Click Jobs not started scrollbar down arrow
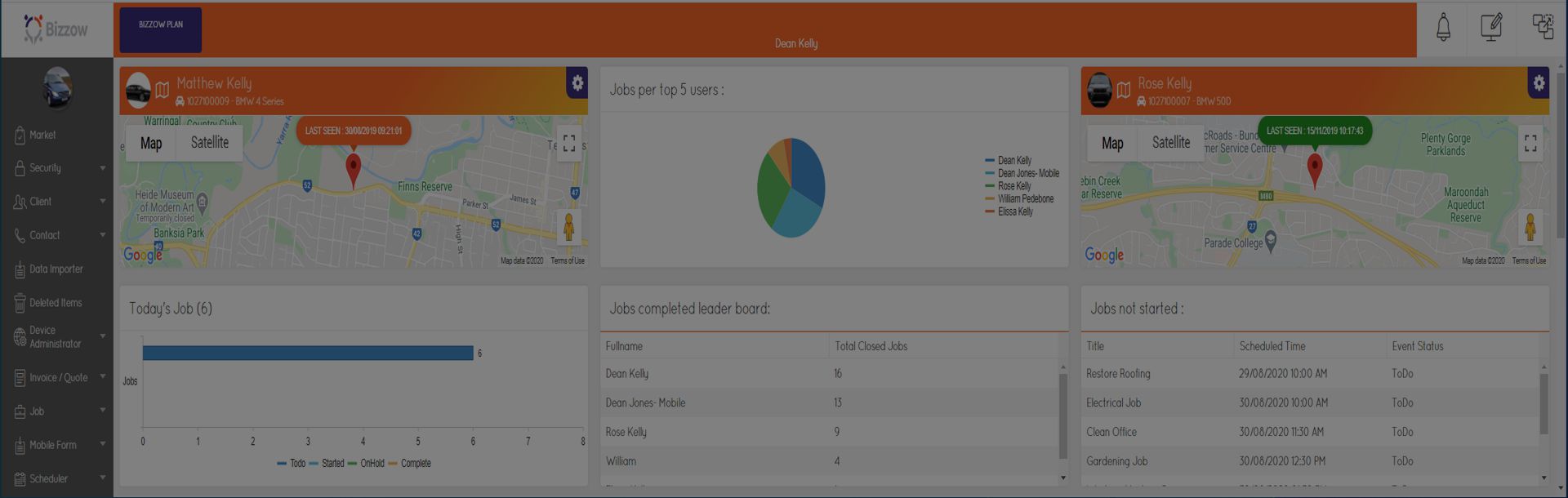Image resolution: width=1568 pixels, height=498 pixels. (1543, 478)
